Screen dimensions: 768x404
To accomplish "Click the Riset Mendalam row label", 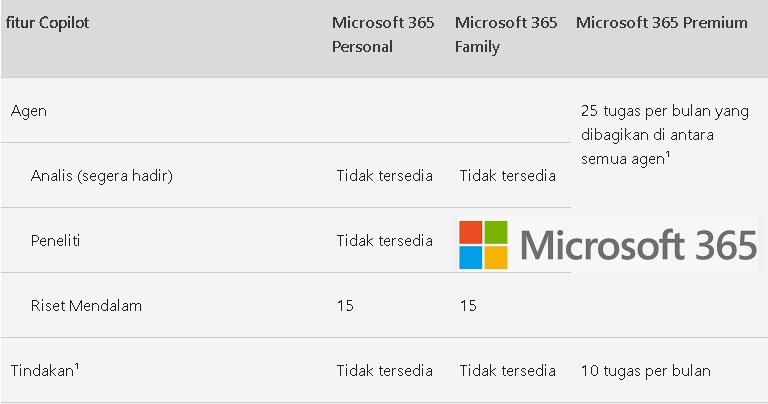I will [86, 305].
